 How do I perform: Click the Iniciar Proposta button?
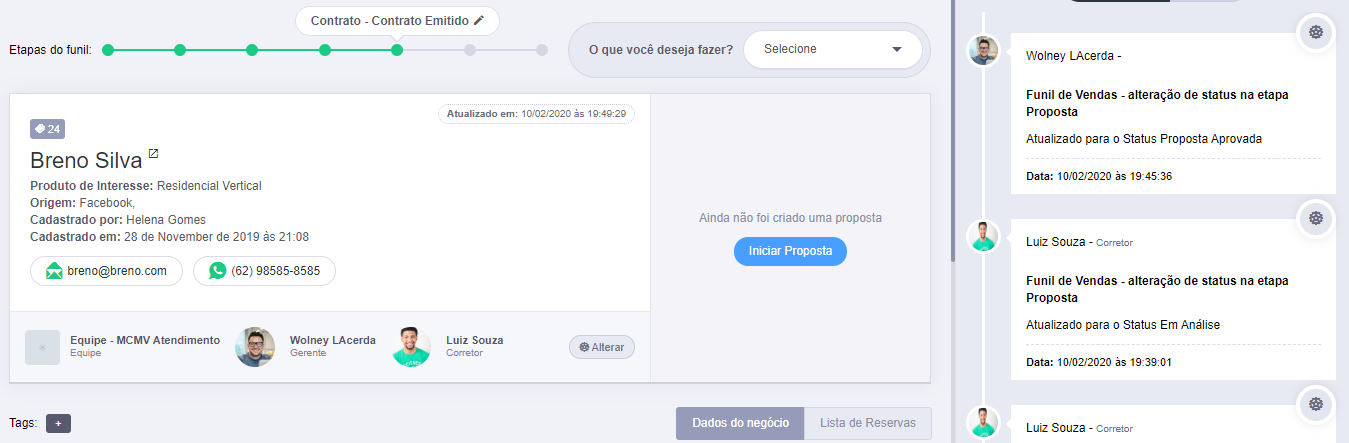pyautogui.click(x=790, y=251)
